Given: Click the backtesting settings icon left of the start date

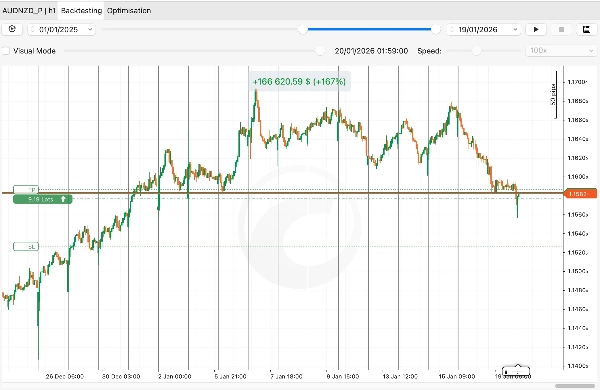Looking at the screenshot, I should pyautogui.click(x=12, y=29).
